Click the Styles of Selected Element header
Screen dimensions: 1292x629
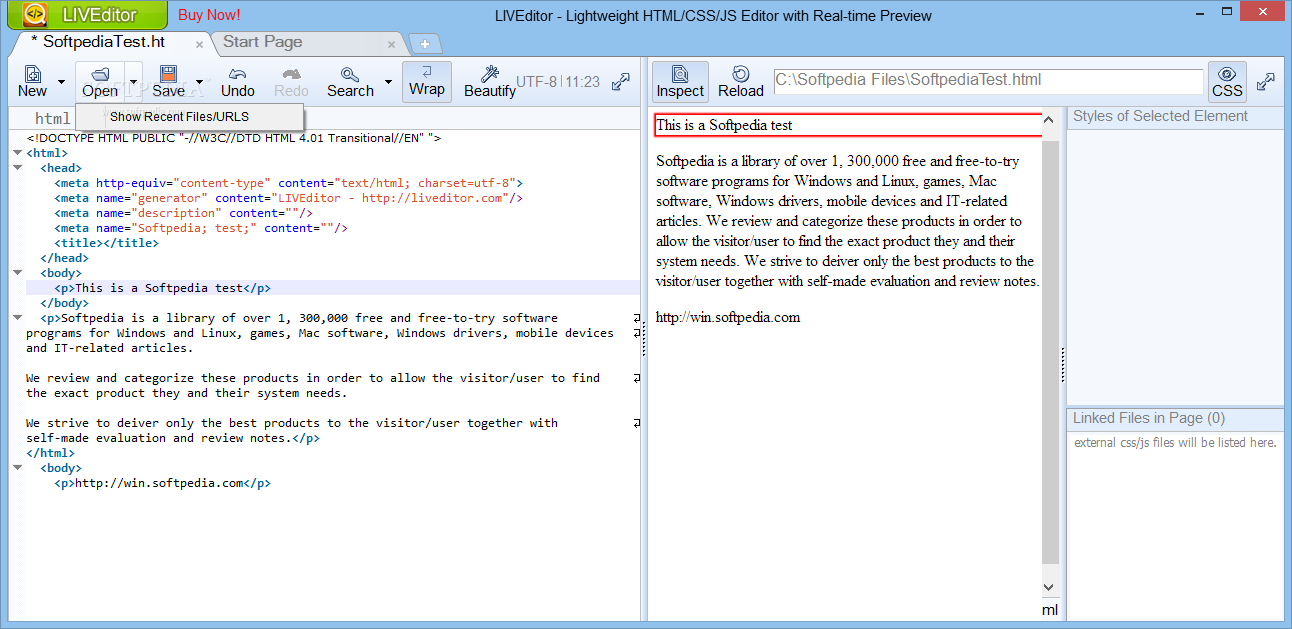[x=1175, y=117]
